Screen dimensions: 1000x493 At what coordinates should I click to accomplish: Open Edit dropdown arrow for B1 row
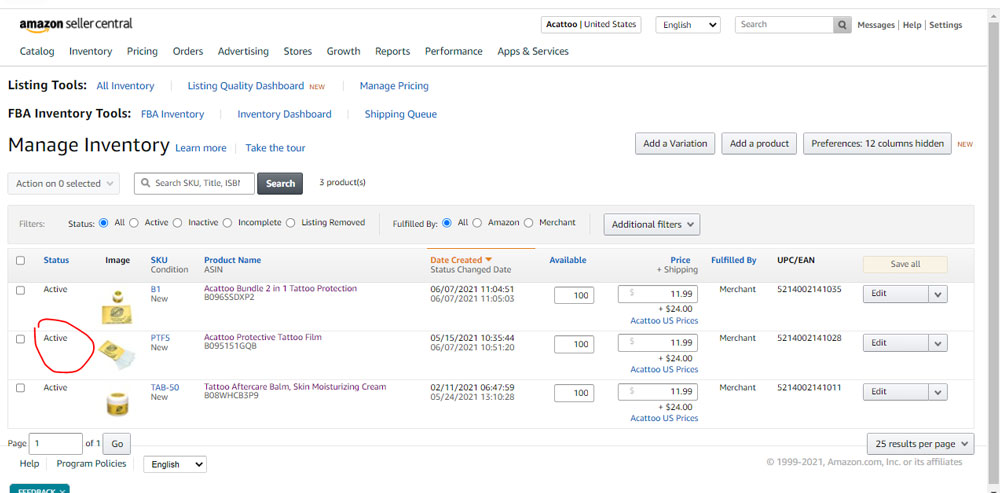tap(938, 294)
